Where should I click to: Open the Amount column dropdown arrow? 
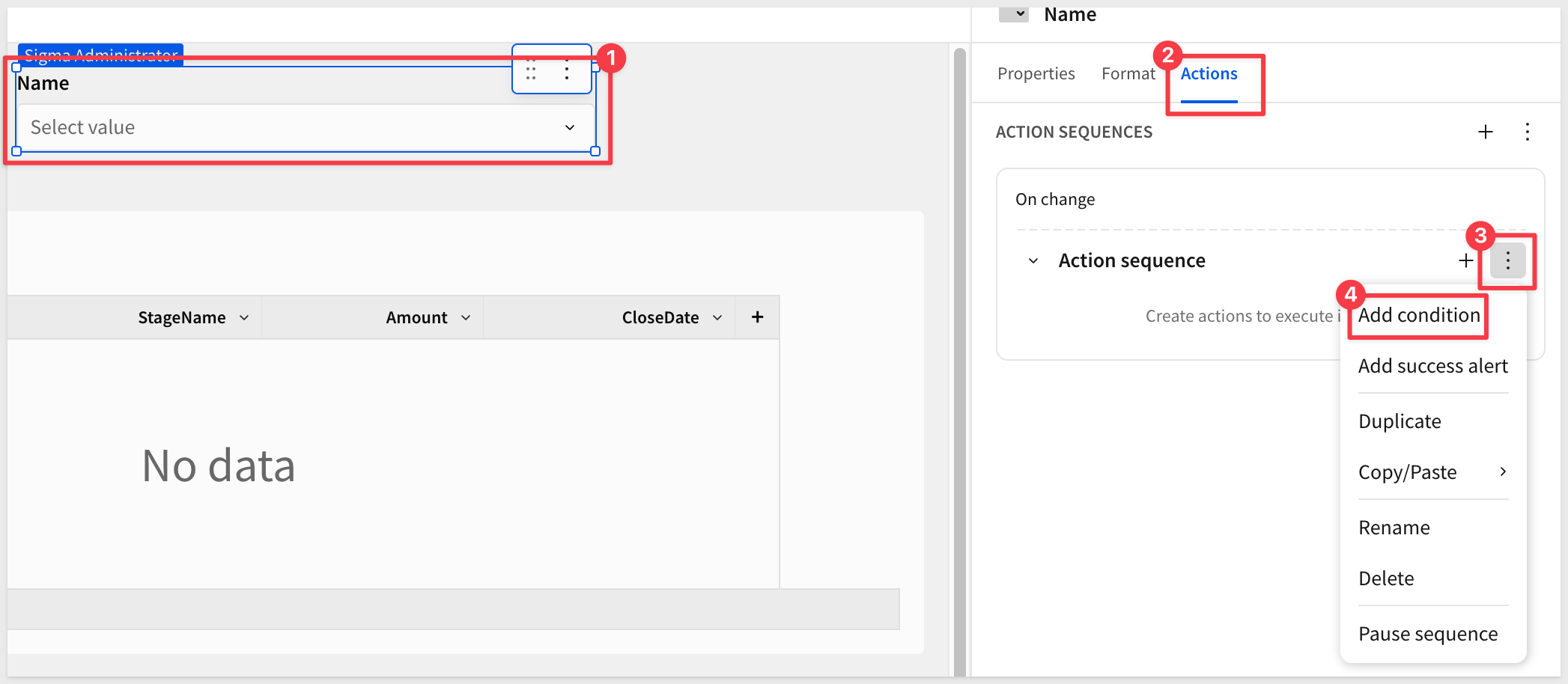click(x=466, y=318)
